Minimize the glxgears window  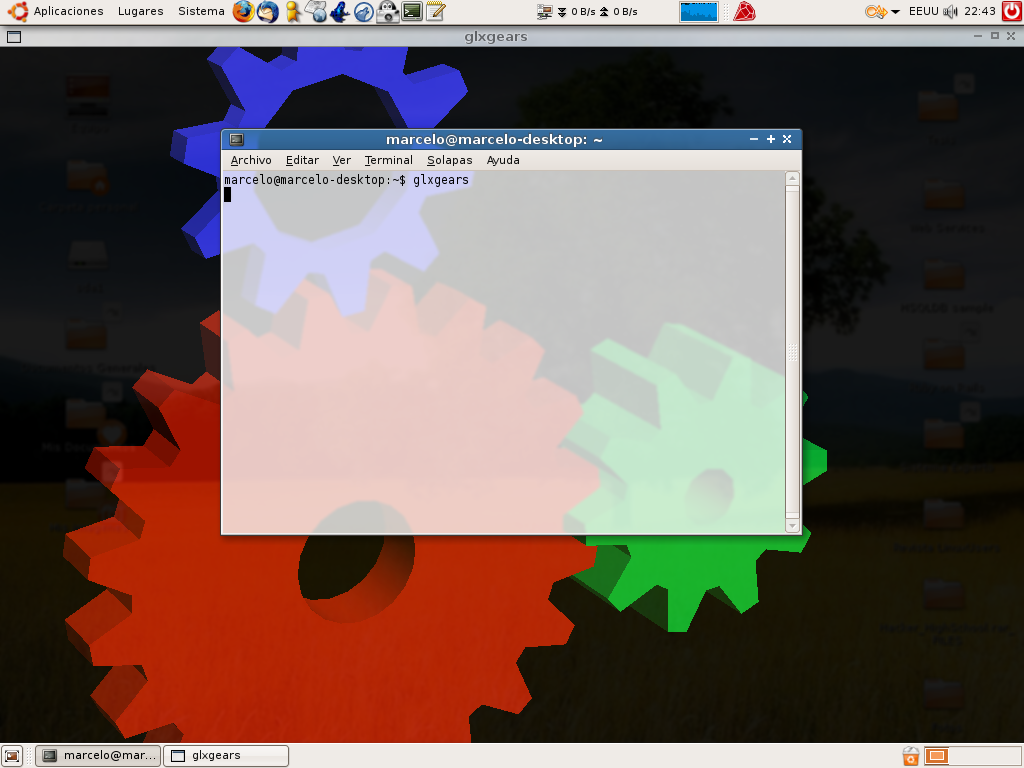978,36
